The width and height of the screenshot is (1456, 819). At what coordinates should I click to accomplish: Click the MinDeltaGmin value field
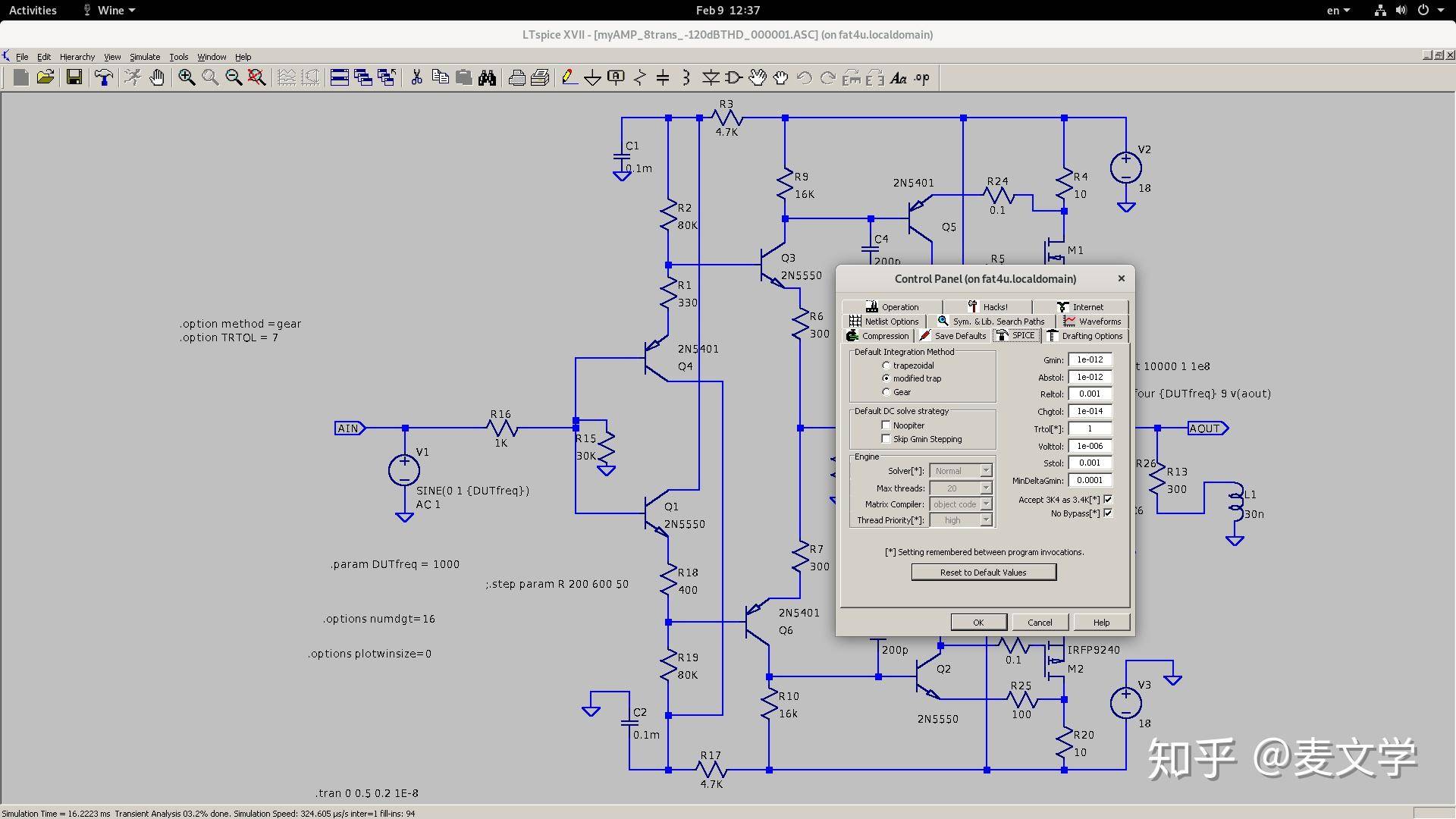click(x=1090, y=480)
